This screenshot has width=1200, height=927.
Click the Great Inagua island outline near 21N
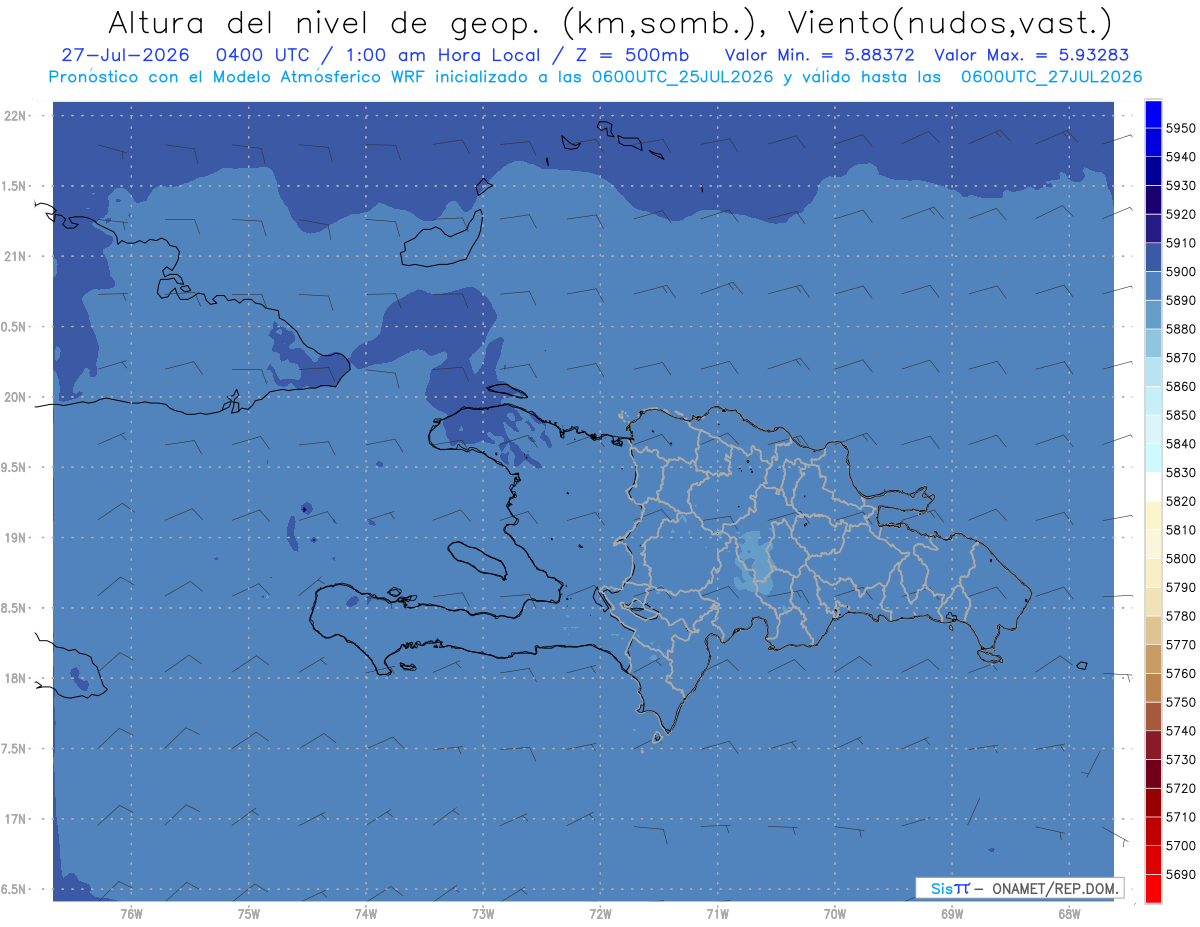tap(440, 238)
